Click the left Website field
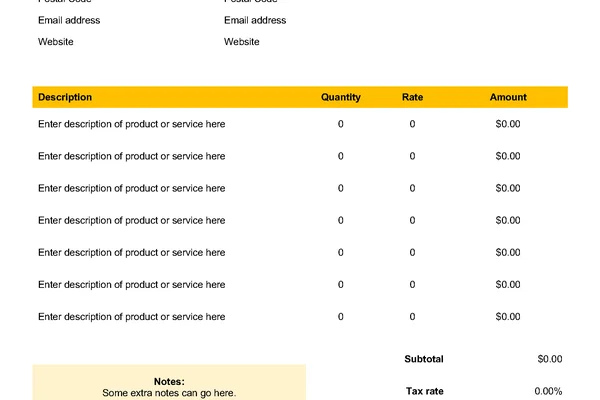Viewport: 600px width, 400px height. 56,42
